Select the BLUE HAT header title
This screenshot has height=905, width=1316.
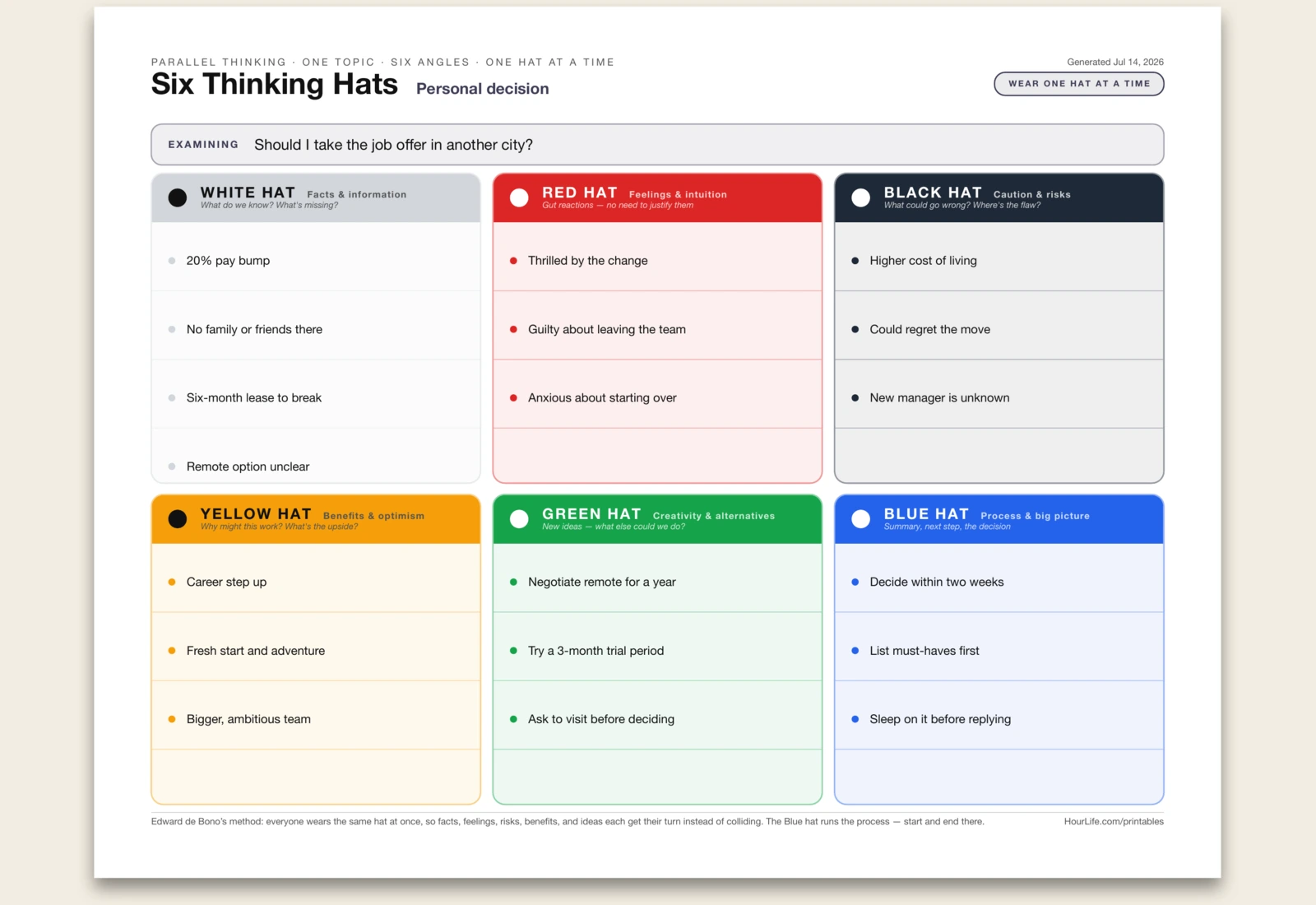926,514
